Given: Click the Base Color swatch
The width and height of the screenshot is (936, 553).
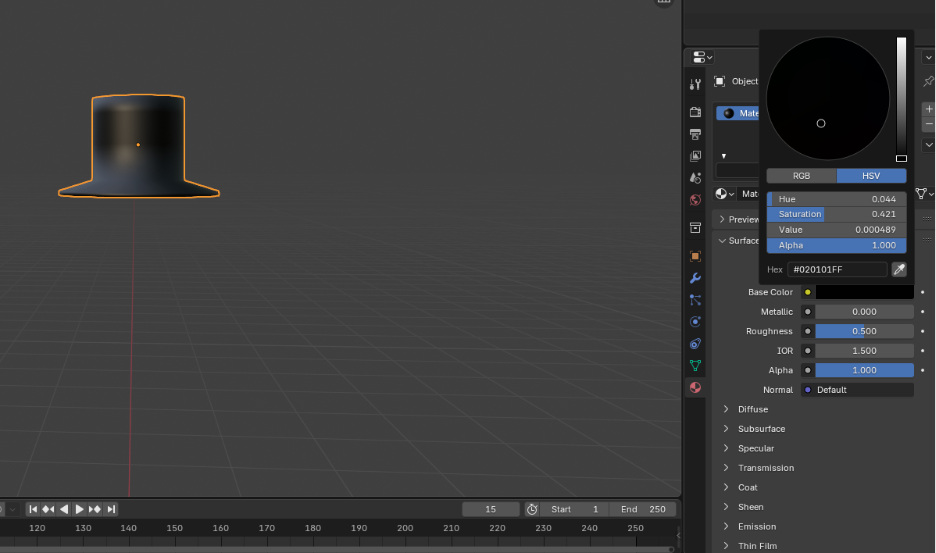Looking at the screenshot, I should pyautogui.click(x=864, y=293).
